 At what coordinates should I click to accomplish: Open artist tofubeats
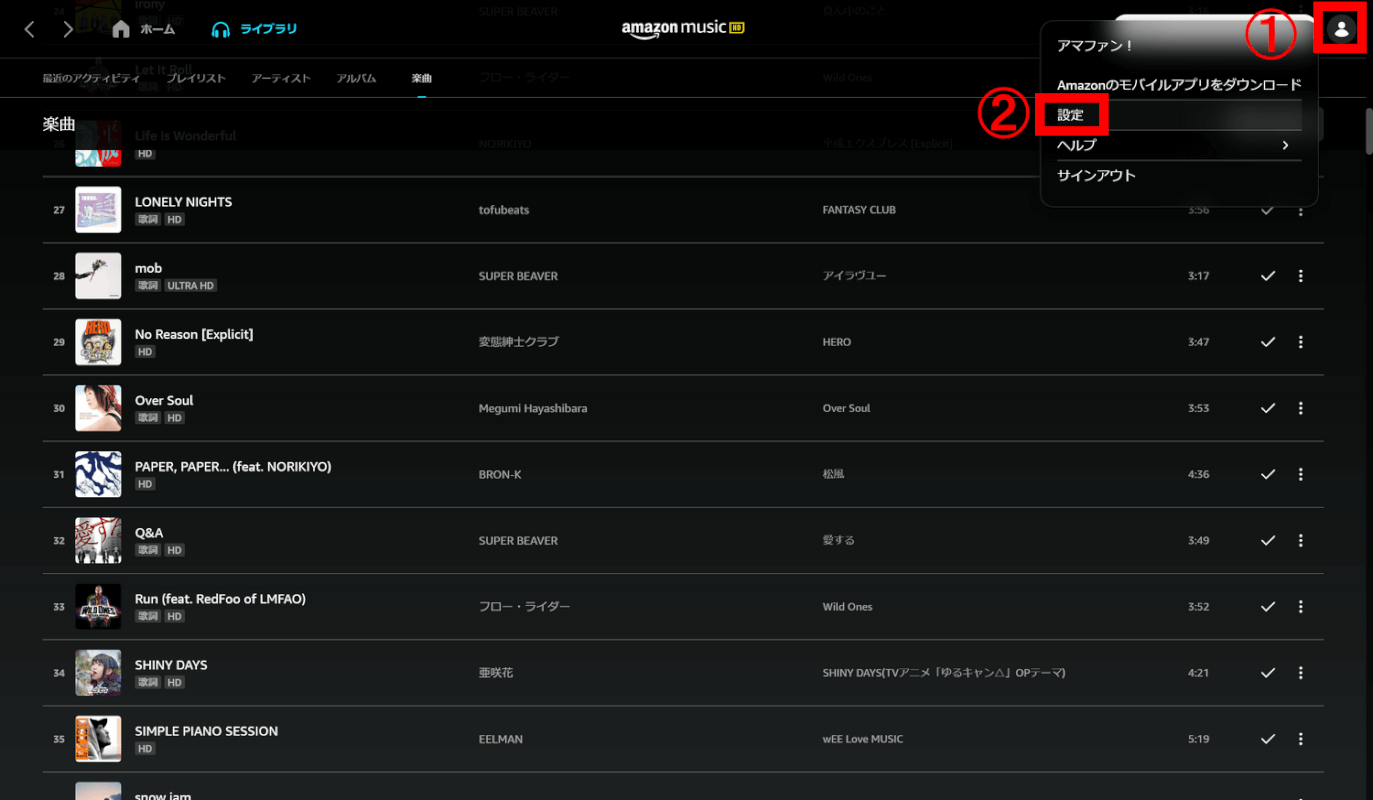click(x=504, y=210)
